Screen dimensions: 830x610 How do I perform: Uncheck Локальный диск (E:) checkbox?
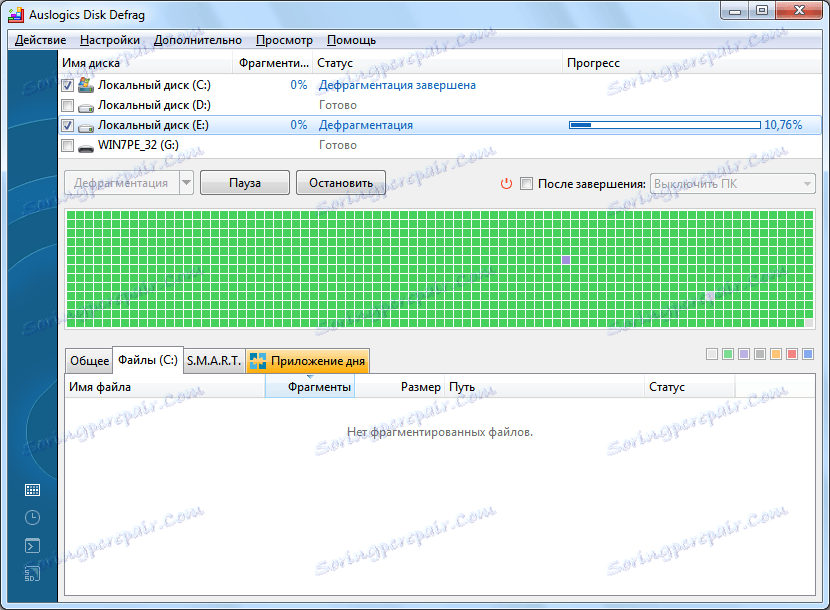(67, 125)
